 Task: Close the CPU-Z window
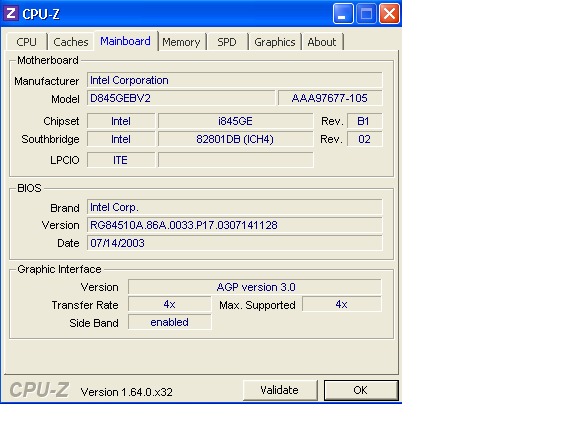(389, 14)
